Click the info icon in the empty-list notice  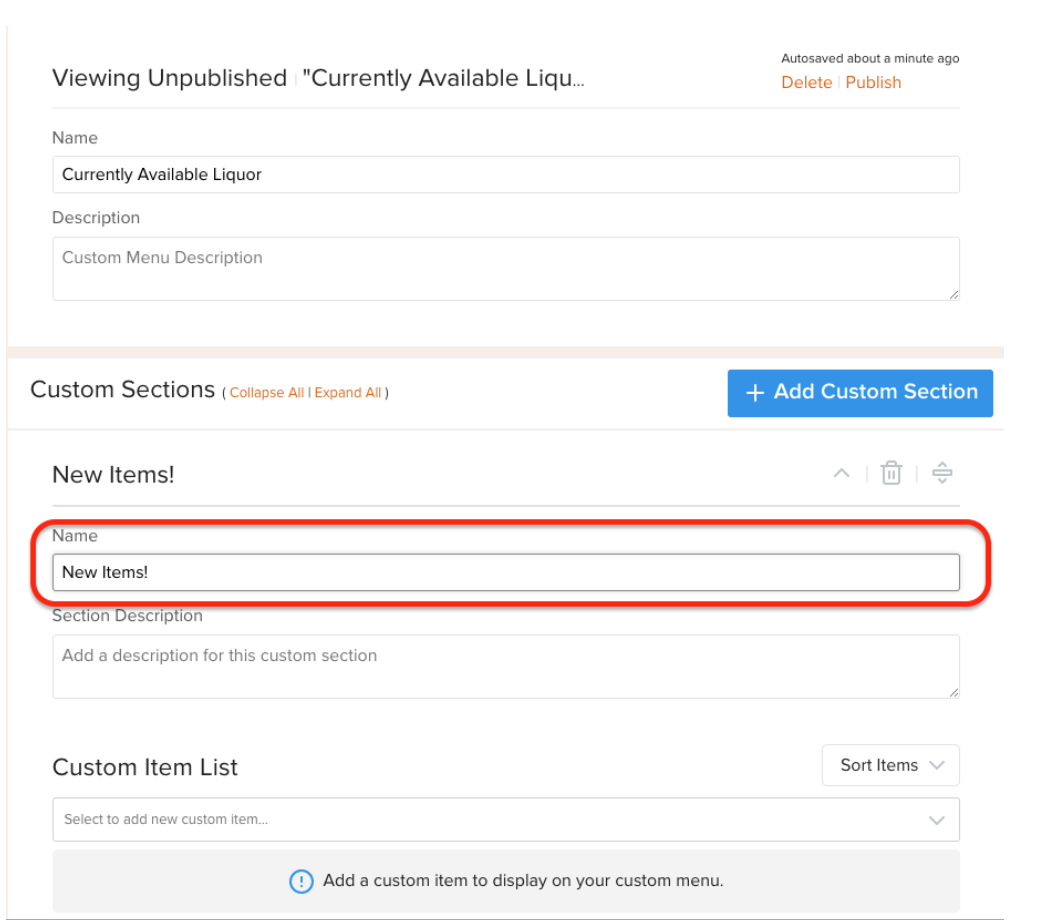(x=301, y=881)
